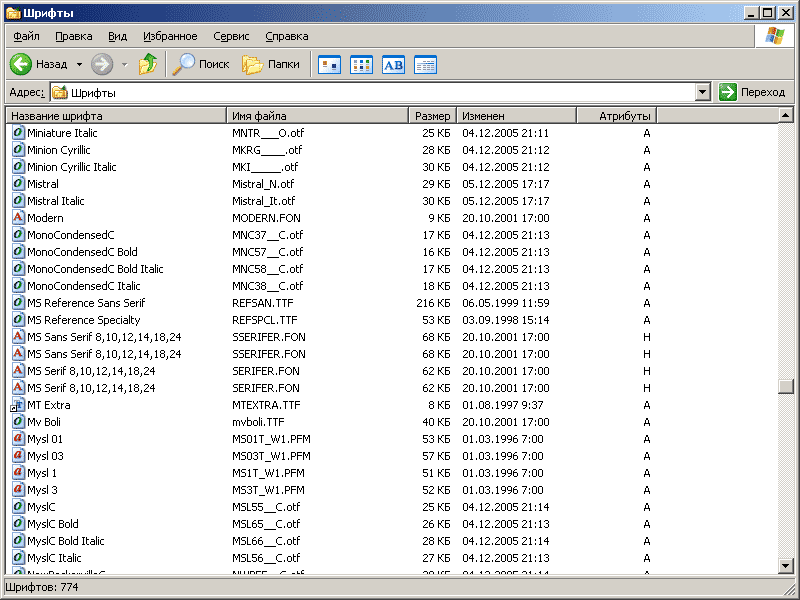Click the scrollbar down arrow

786,565
